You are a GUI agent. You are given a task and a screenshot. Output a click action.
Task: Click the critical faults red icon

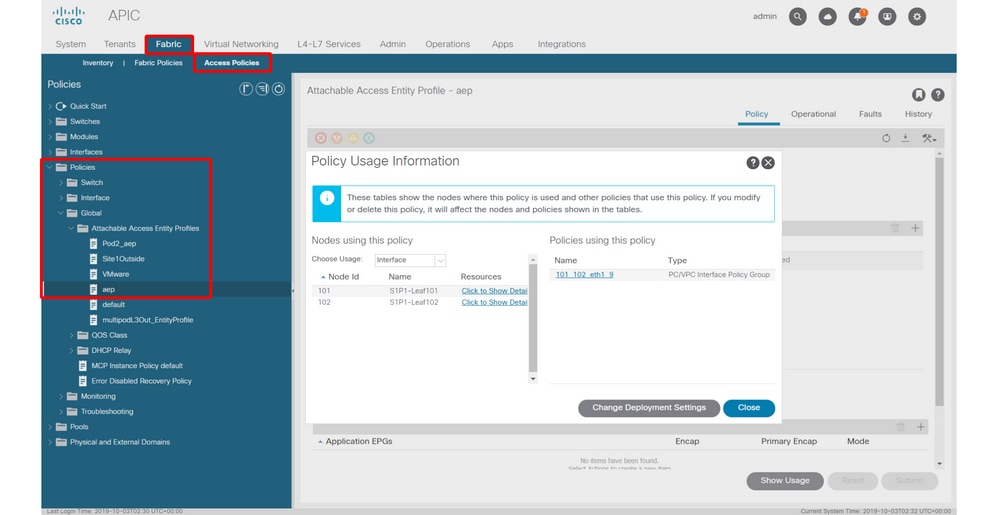point(321,138)
